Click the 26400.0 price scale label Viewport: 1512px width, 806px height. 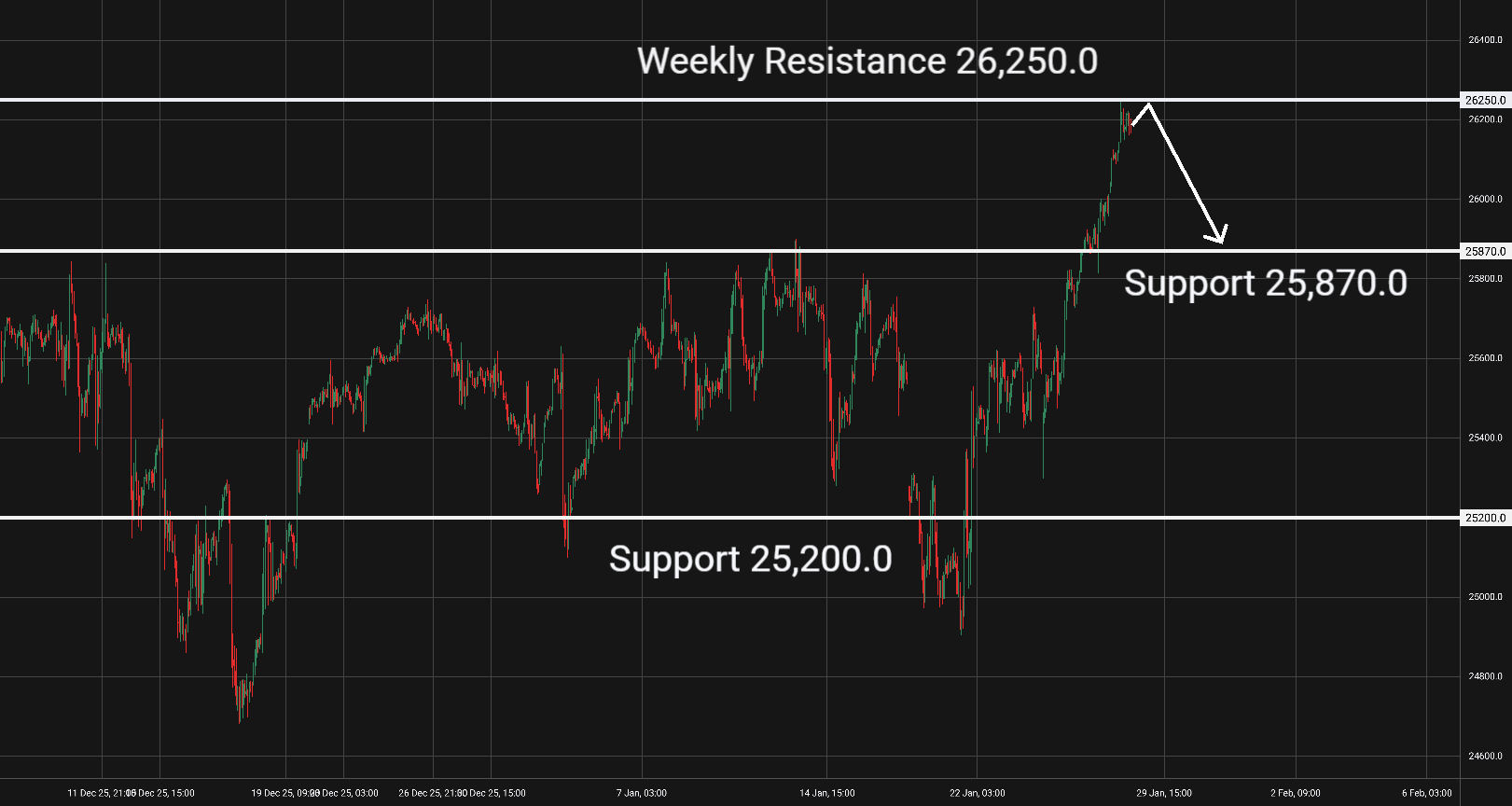click(x=1485, y=40)
